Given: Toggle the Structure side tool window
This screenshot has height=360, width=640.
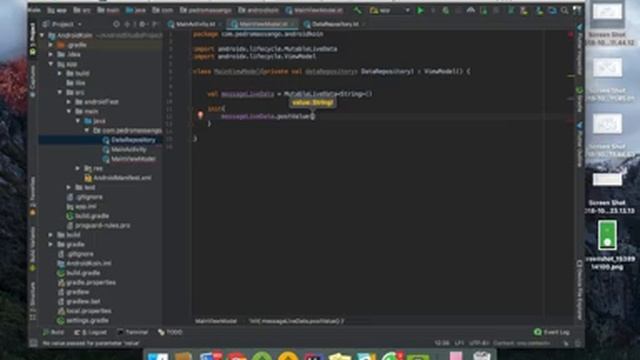Looking at the screenshot, I should click(33, 300).
